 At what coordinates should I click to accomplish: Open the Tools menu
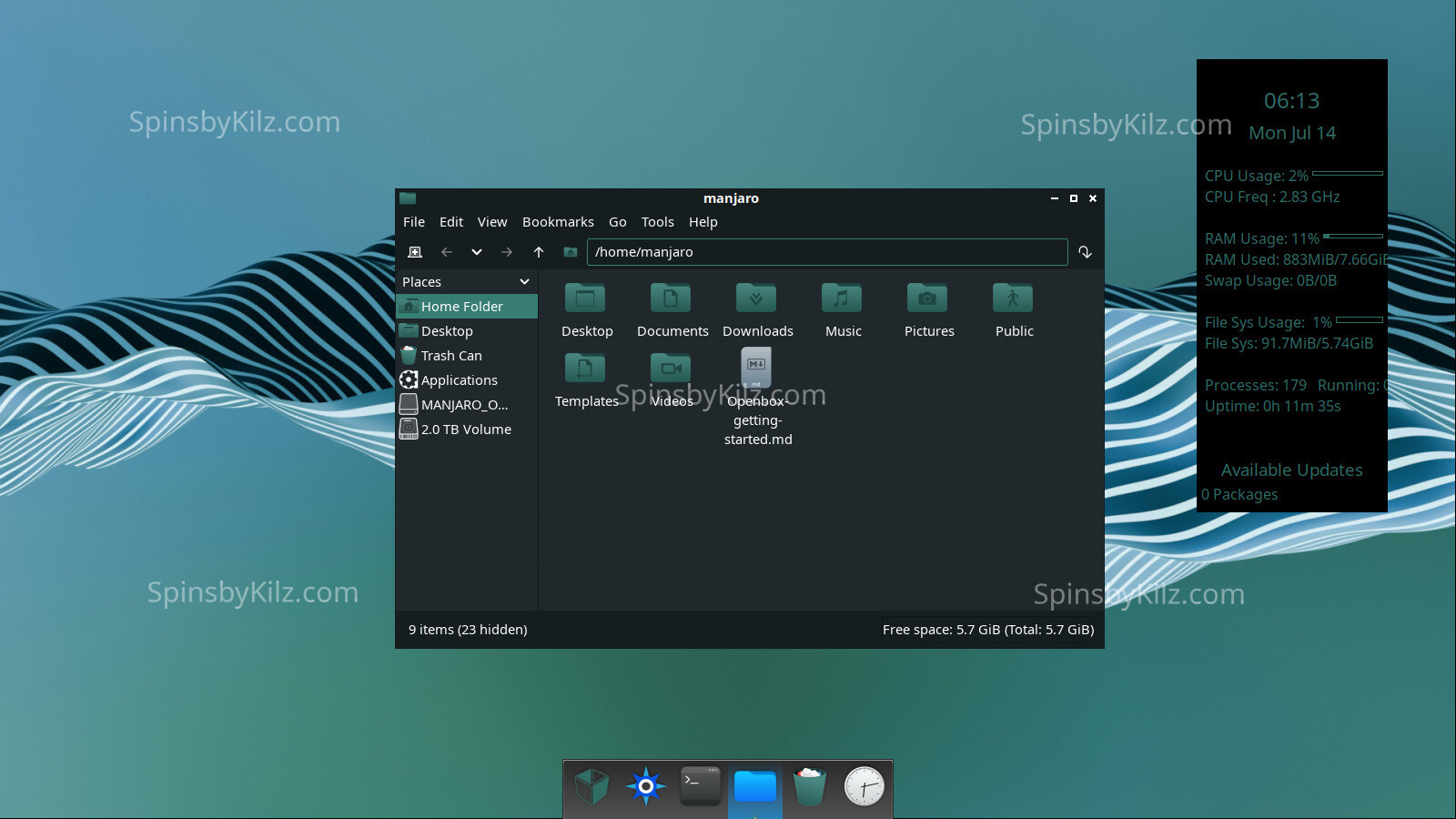tap(658, 222)
